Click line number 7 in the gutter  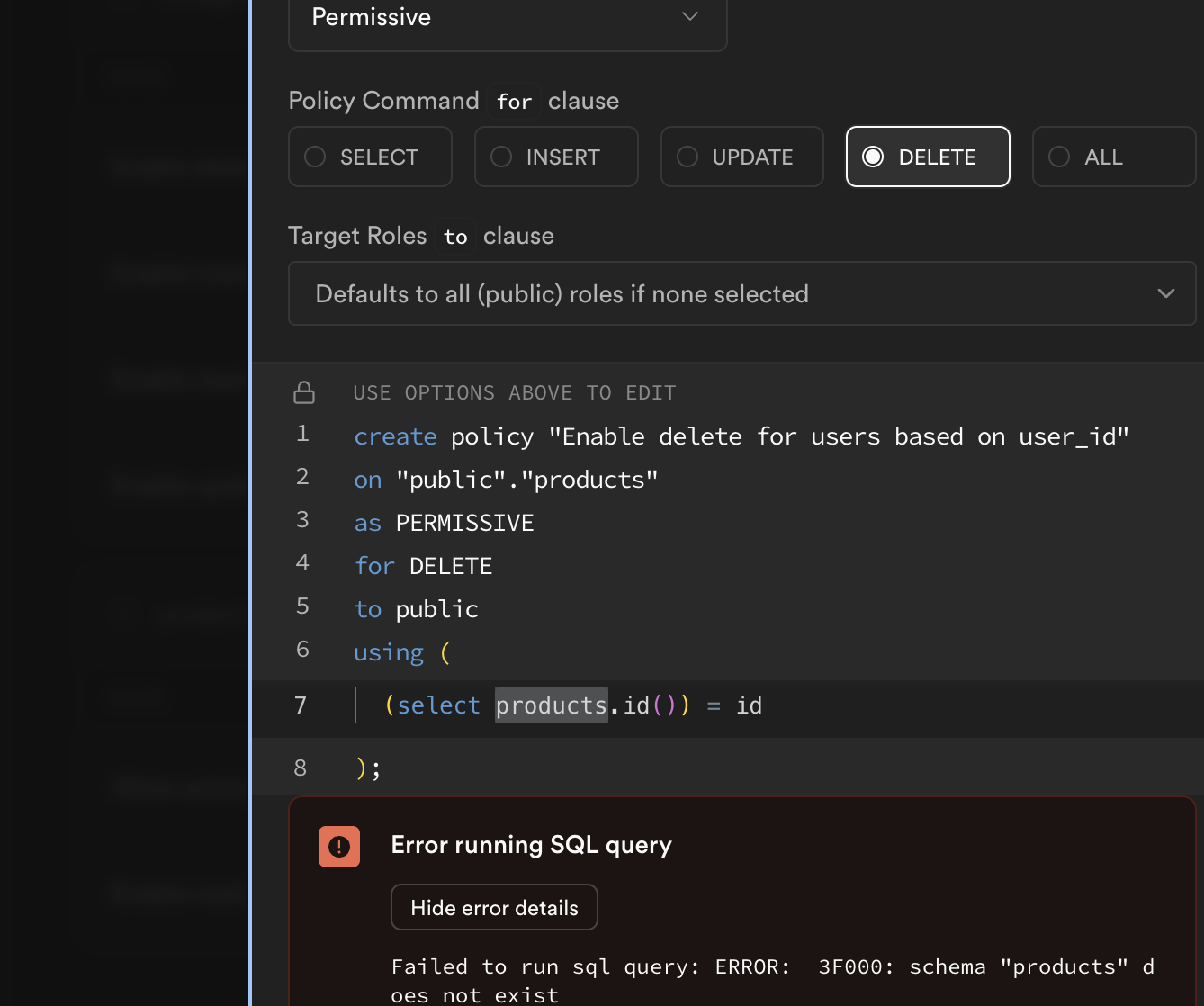301,705
